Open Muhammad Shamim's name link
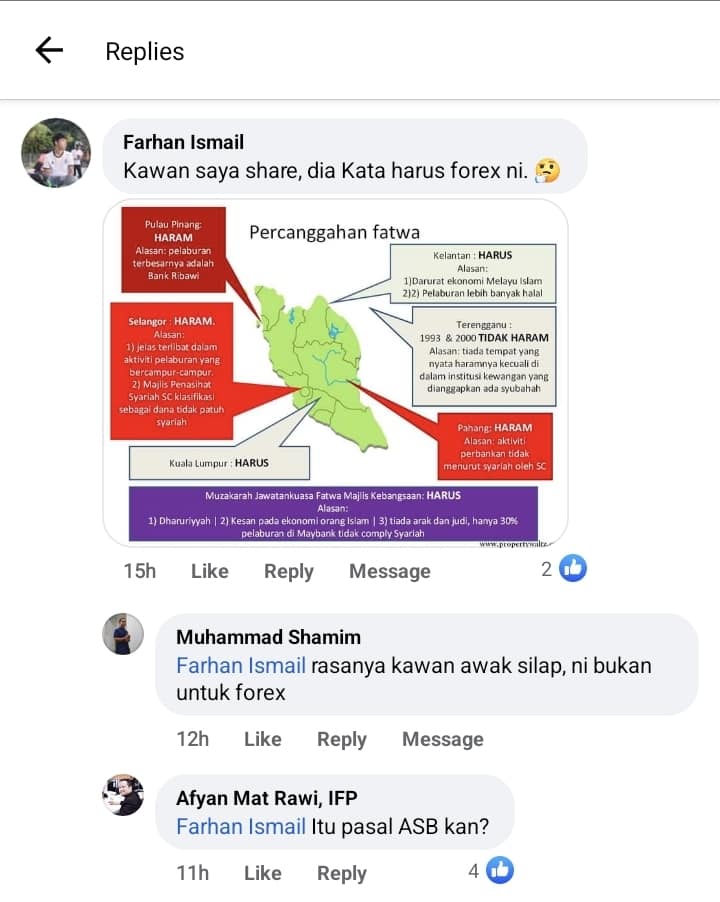Screen dimensions: 720x902 click(269, 637)
